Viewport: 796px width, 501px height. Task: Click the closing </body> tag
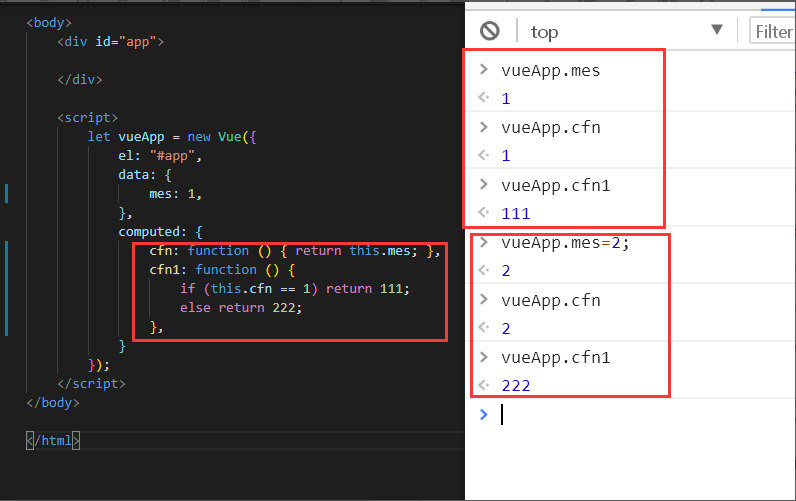[53, 403]
